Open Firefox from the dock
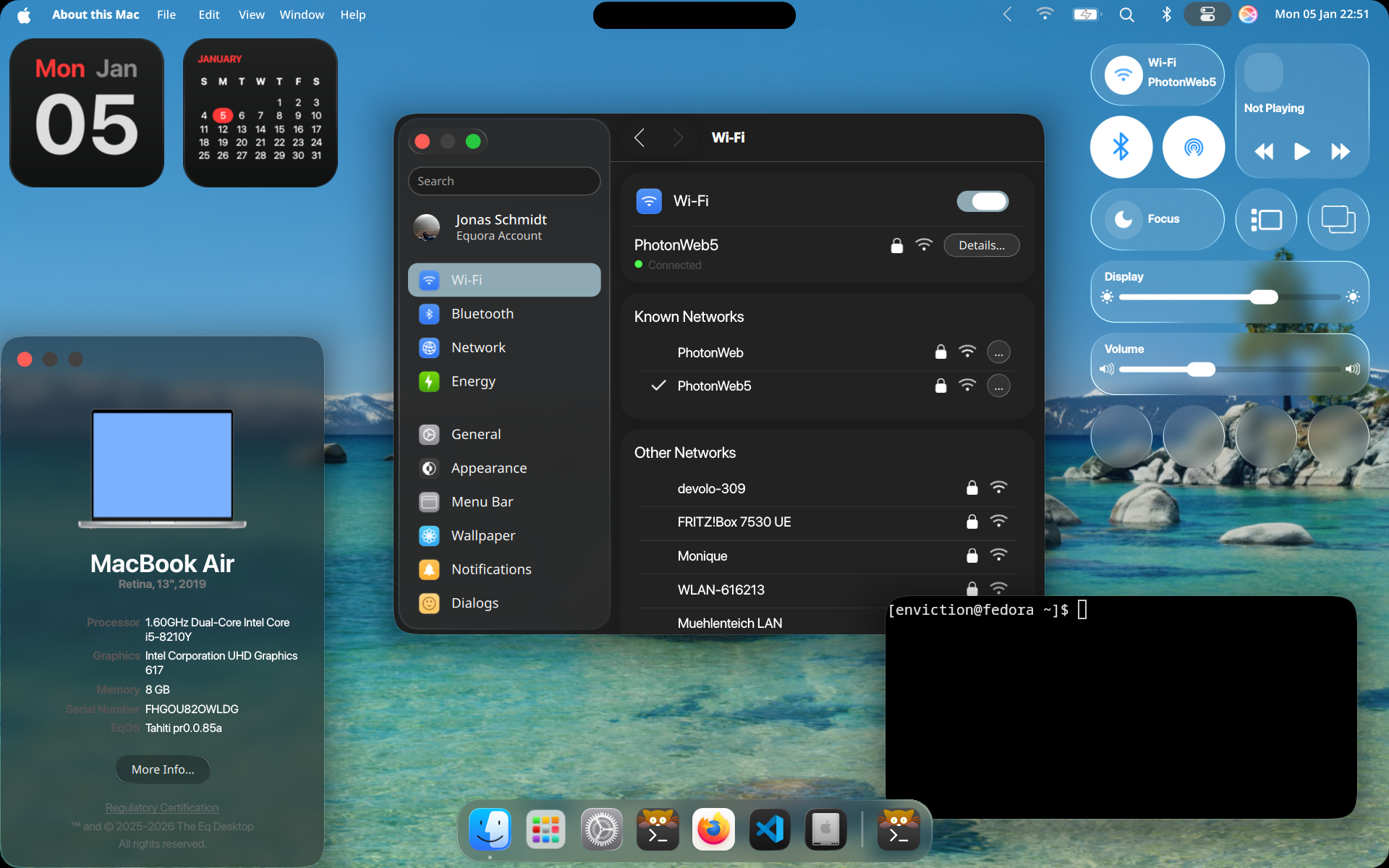The width and height of the screenshot is (1389, 868). point(713,829)
